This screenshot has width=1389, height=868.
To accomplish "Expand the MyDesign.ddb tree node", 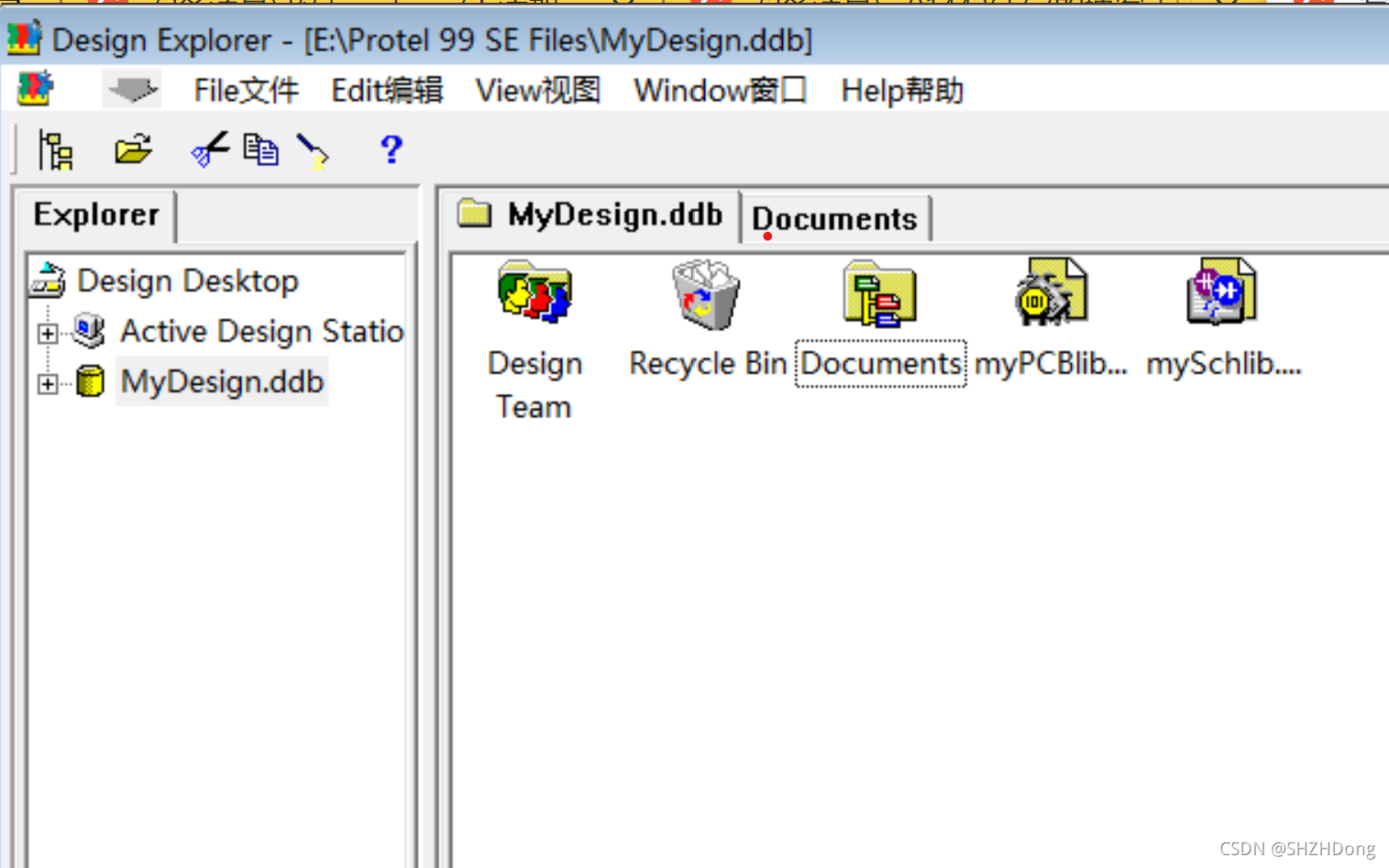I will point(48,384).
